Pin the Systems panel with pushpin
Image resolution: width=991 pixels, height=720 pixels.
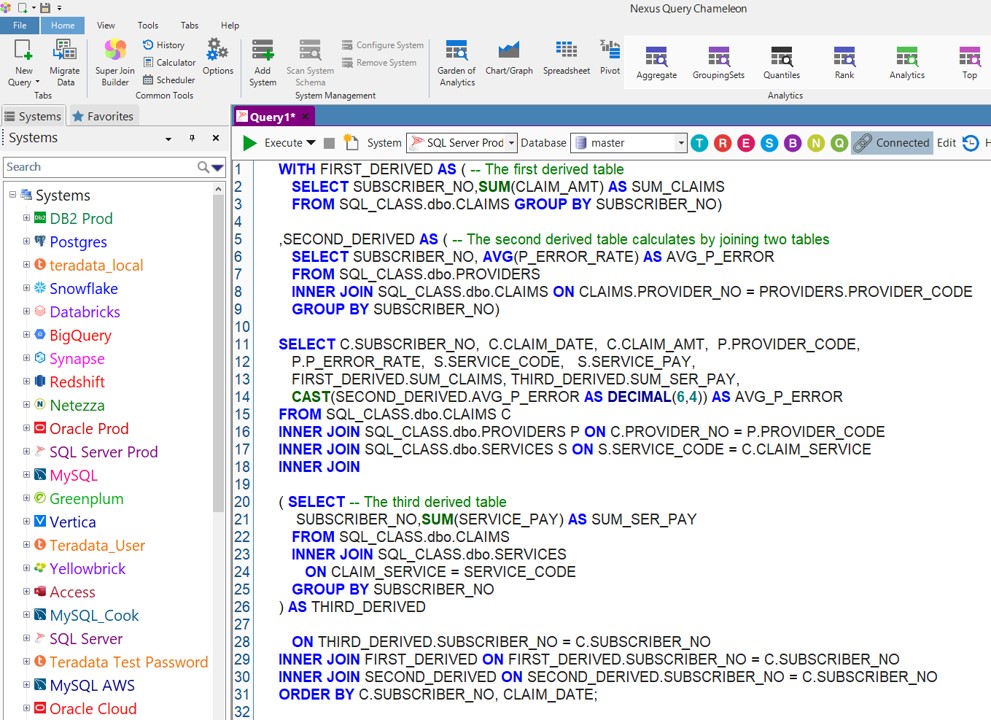point(193,139)
